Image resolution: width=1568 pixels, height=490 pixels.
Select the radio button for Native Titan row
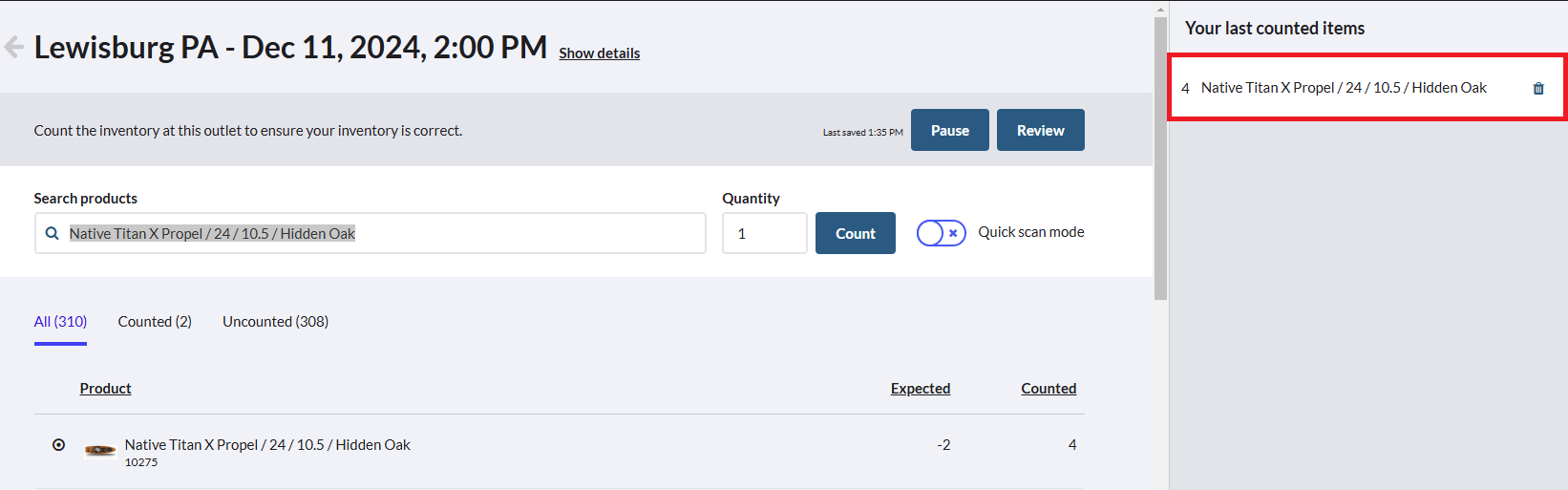coord(59,445)
